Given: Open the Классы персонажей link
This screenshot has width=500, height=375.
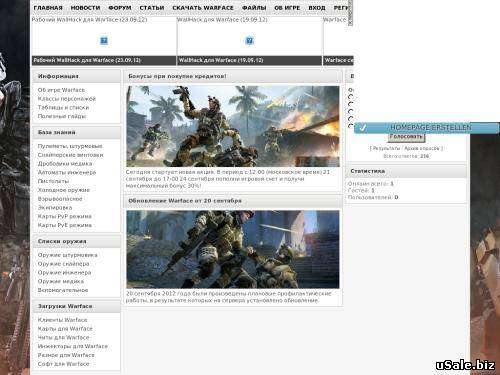Looking at the screenshot, I should tap(67, 99).
